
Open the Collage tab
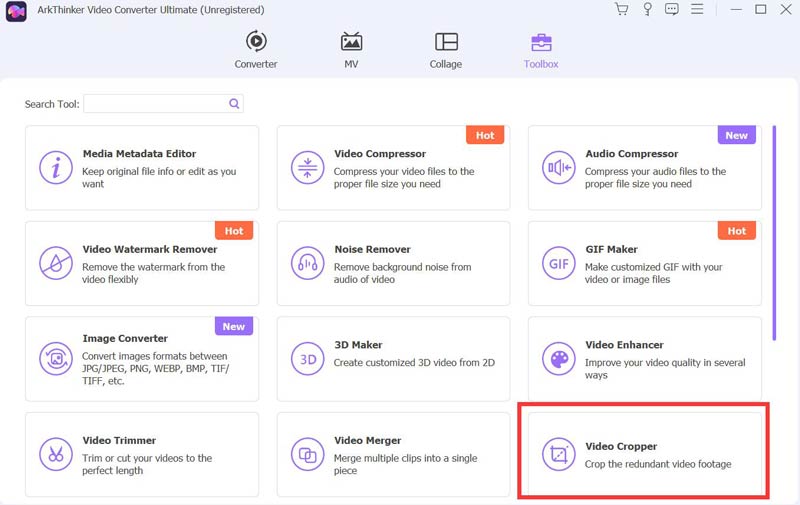click(446, 49)
